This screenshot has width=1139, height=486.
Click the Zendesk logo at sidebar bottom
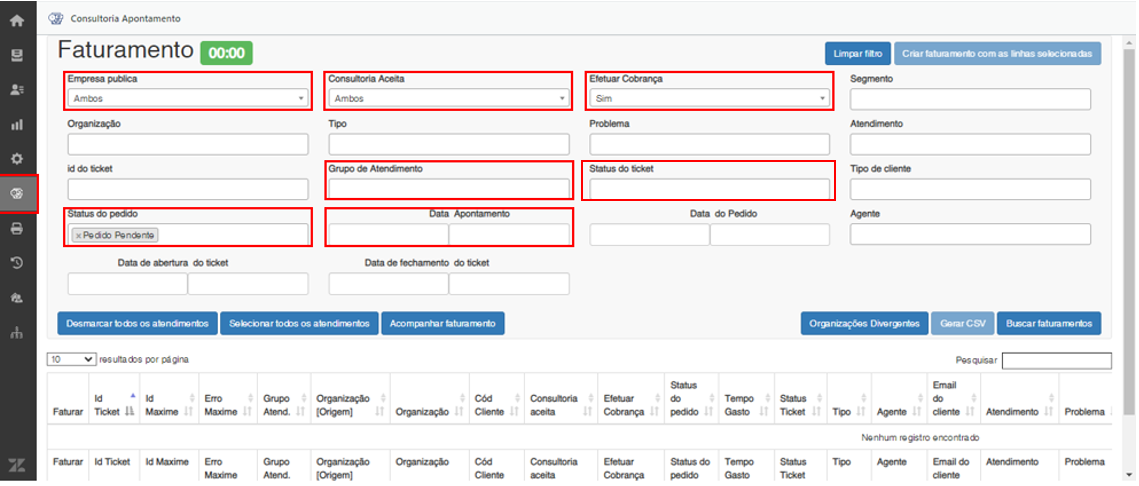coord(17,465)
